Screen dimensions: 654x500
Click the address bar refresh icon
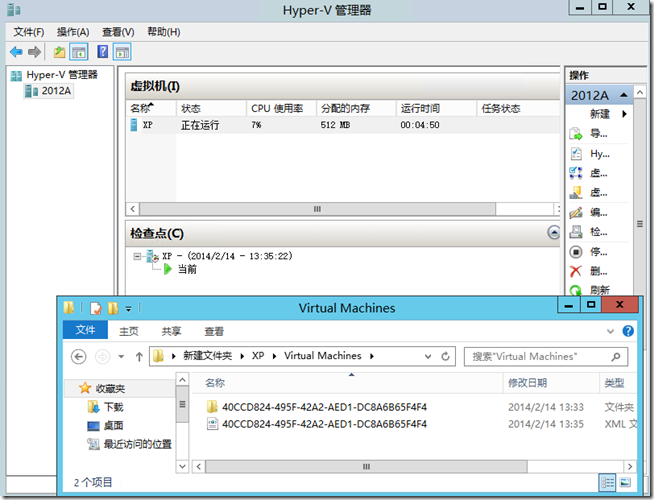tap(445, 357)
